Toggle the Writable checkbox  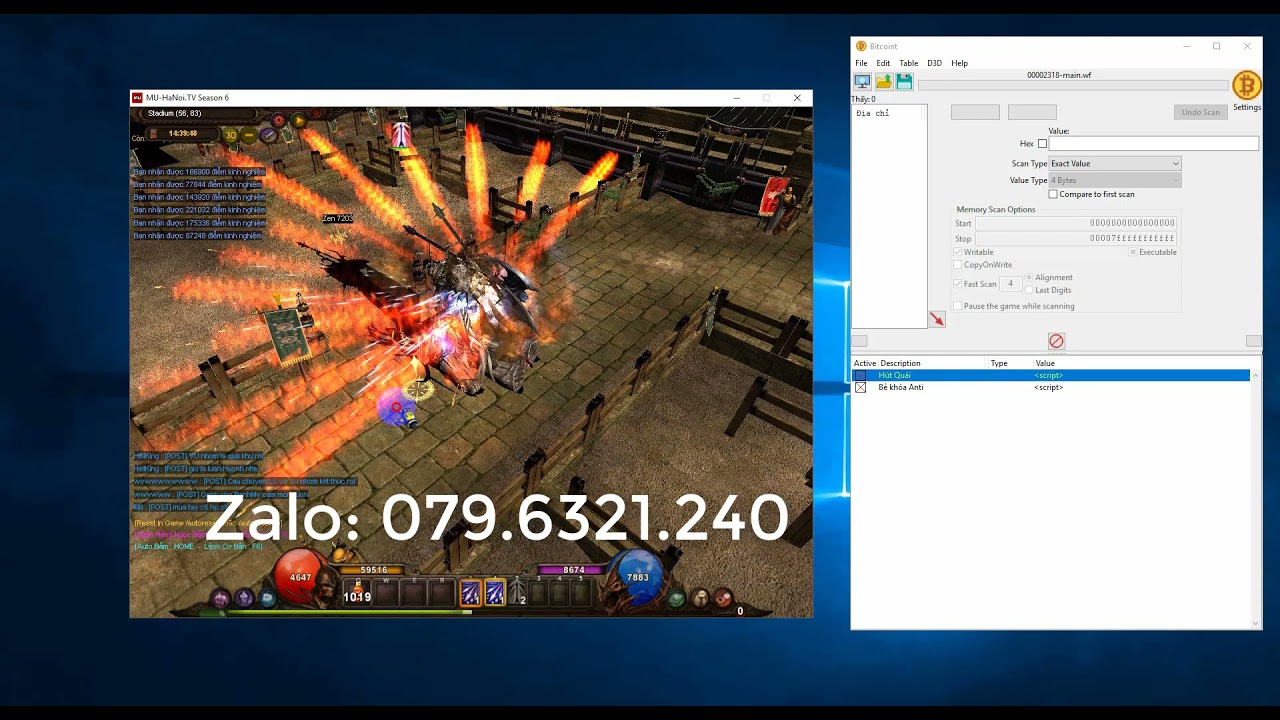[958, 252]
